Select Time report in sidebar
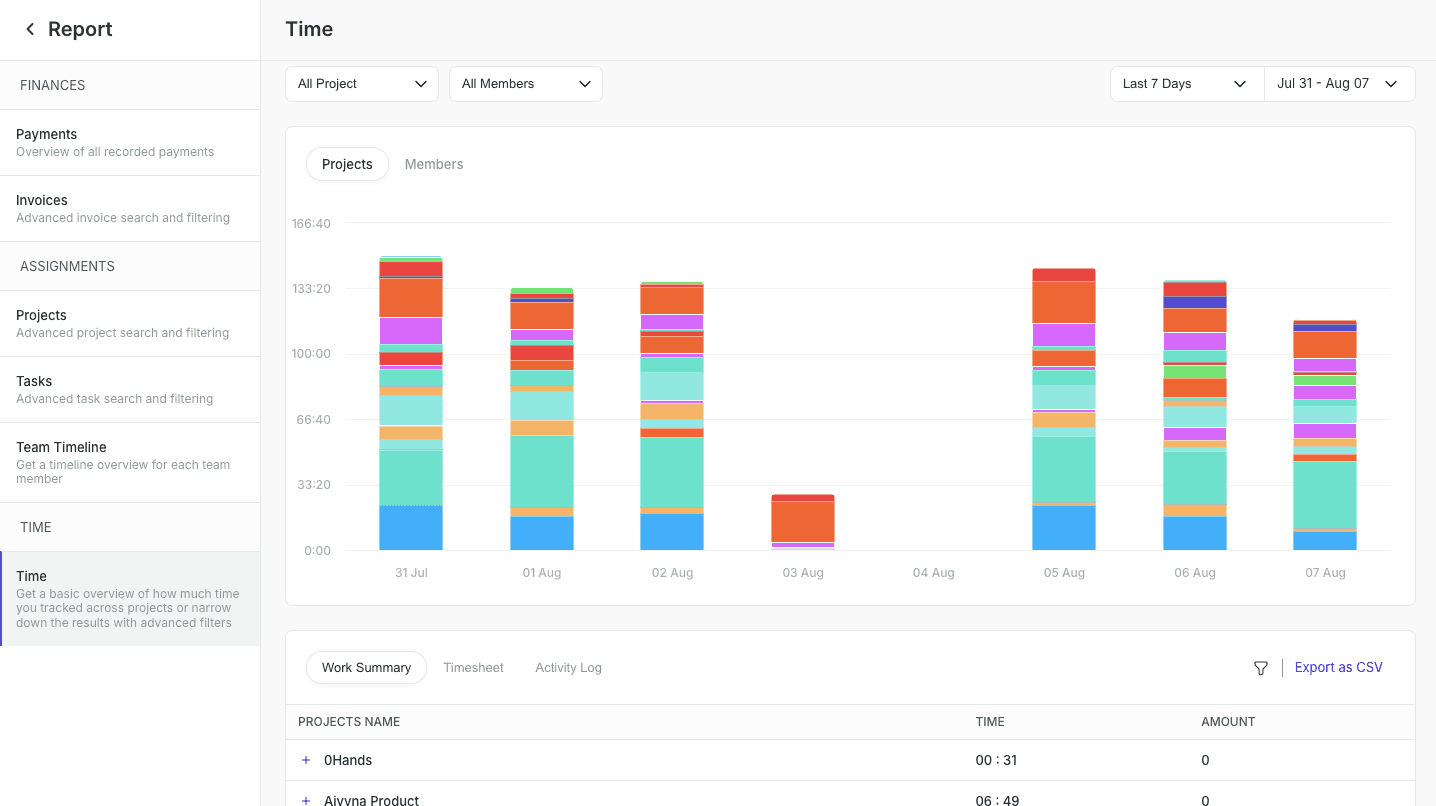Screen dimensions: 1436x806 tap(130, 598)
